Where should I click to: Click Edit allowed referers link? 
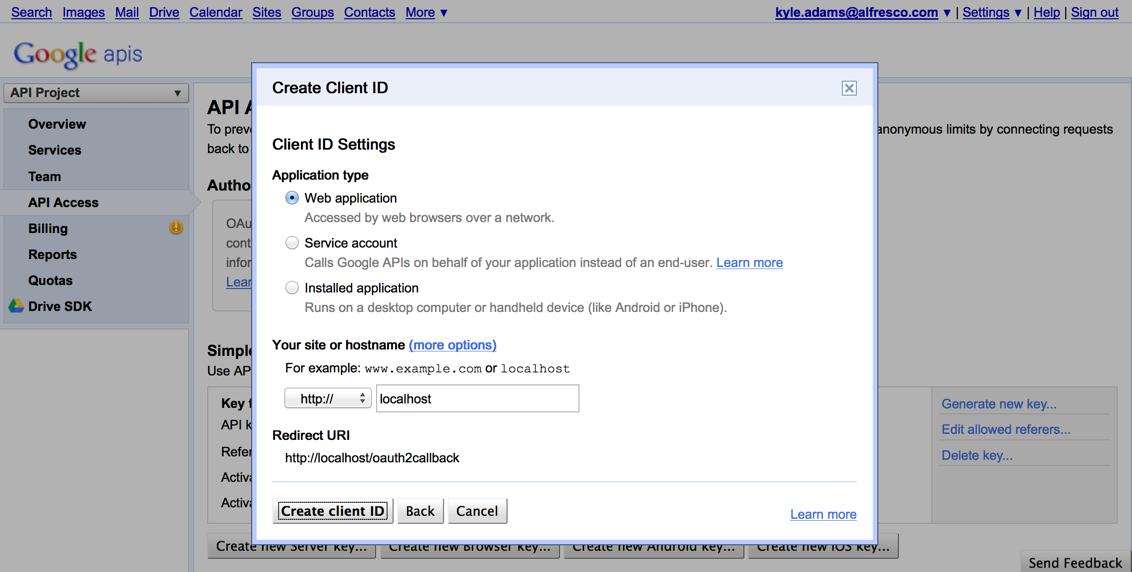1006,429
